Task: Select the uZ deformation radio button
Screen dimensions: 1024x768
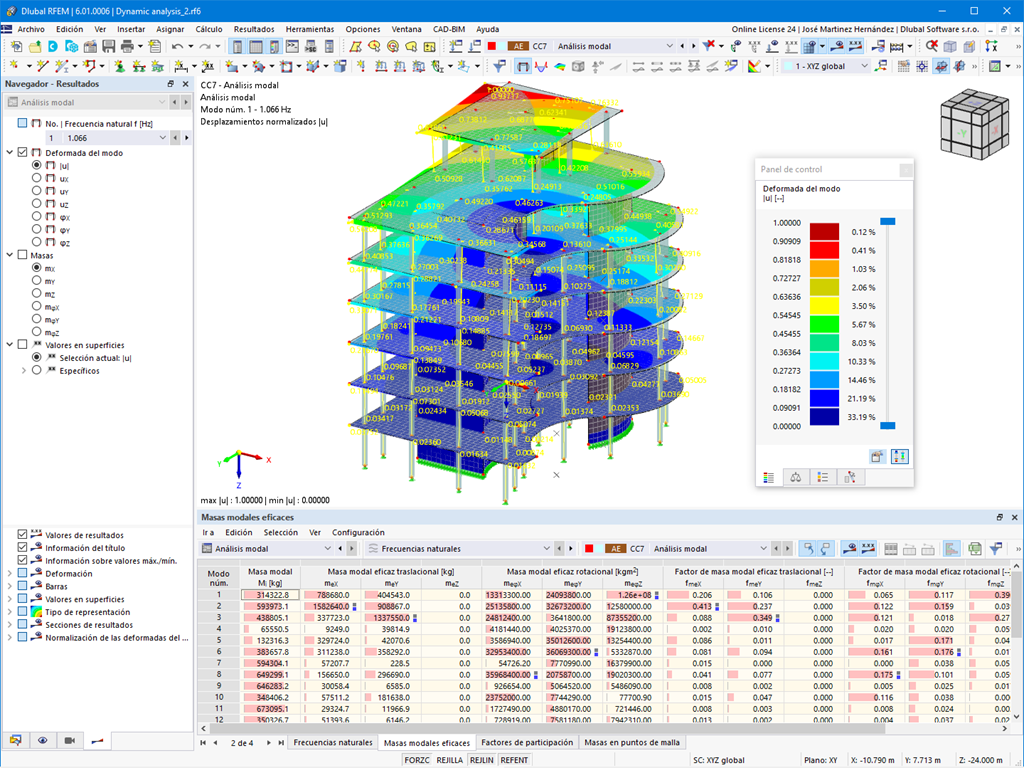Action: [x=37, y=203]
